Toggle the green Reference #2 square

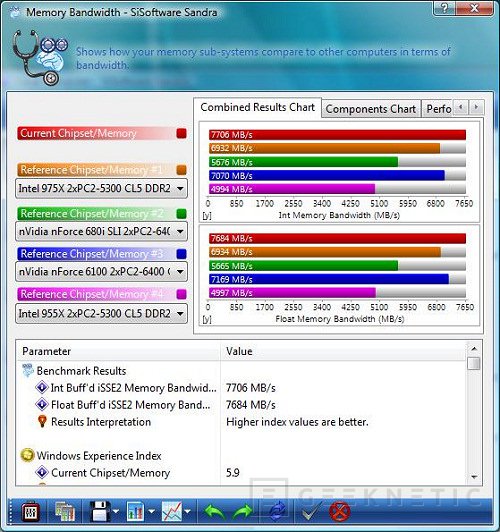[181, 213]
